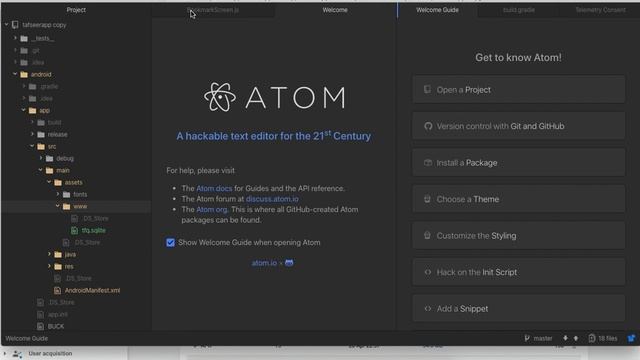Viewport: 640px width, 360px height.
Task: Select the Welcome tab
Action: pyautogui.click(x=335, y=10)
